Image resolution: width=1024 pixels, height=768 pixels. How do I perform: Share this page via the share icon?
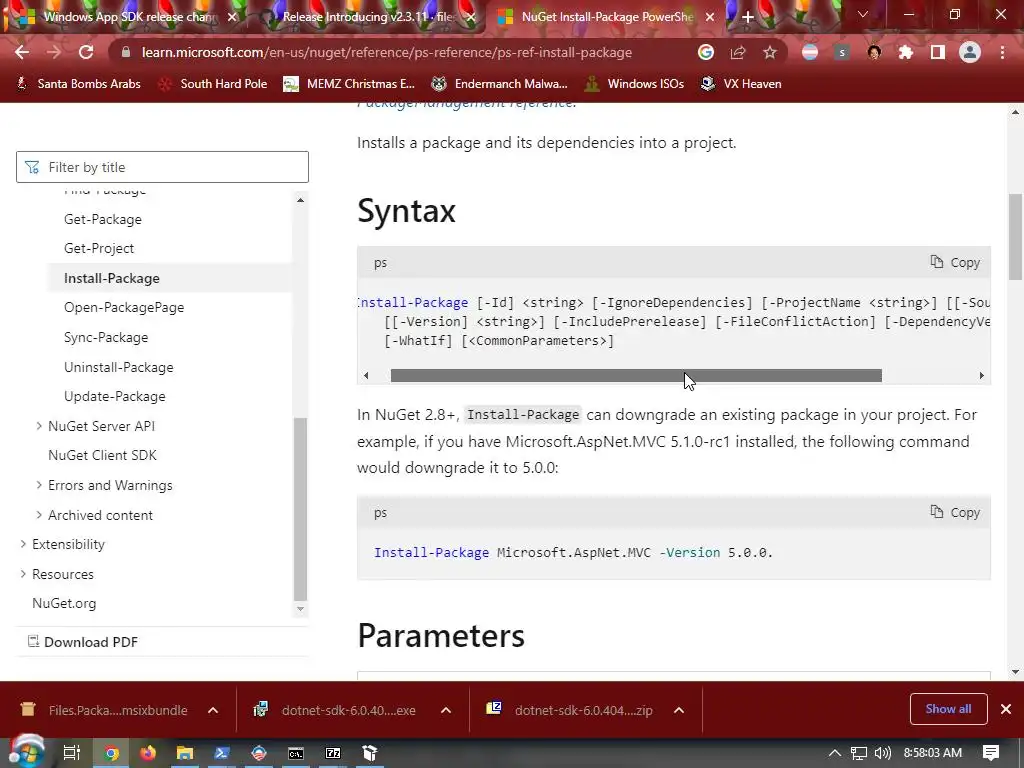pyautogui.click(x=738, y=52)
